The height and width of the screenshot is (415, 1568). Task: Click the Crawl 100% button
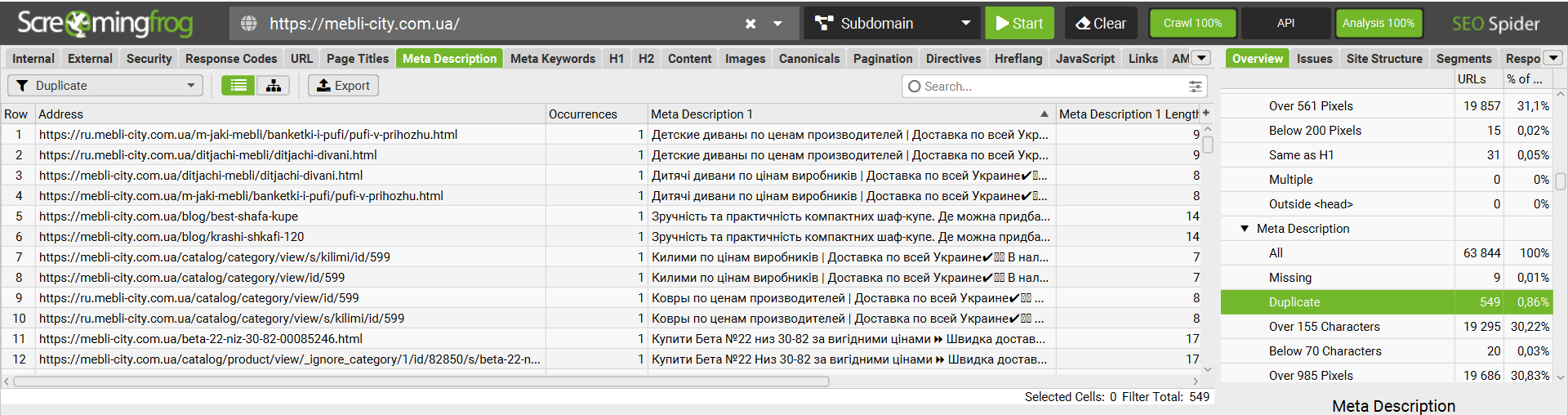(x=1192, y=24)
